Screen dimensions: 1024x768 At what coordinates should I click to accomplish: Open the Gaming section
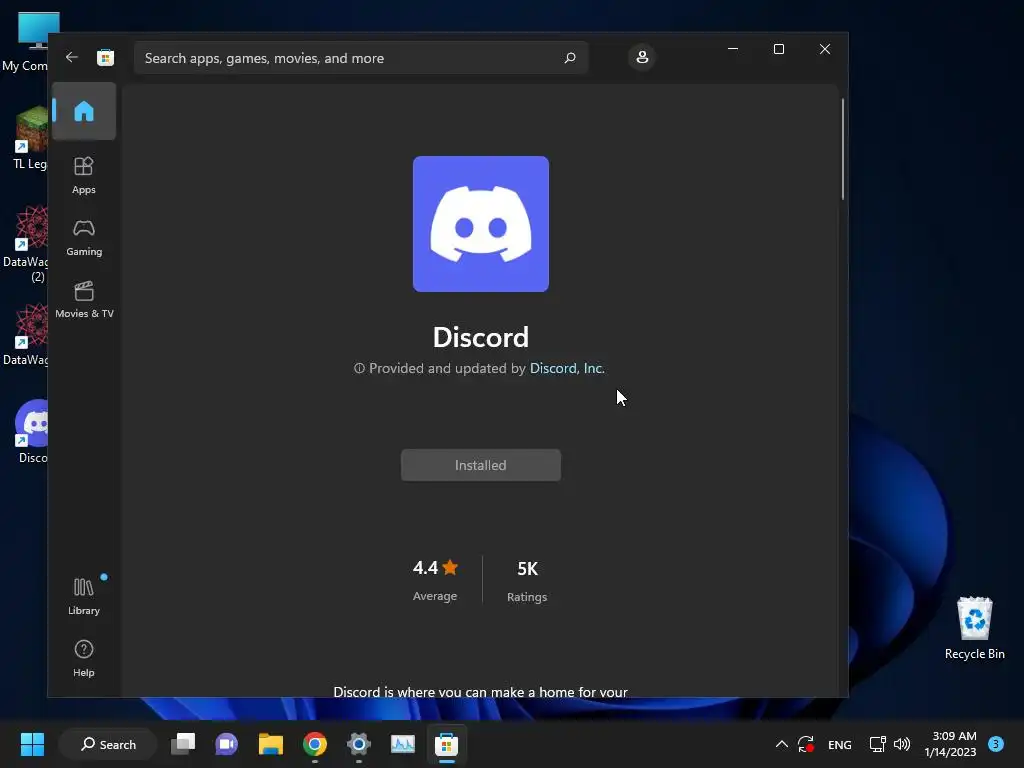pyautogui.click(x=84, y=238)
